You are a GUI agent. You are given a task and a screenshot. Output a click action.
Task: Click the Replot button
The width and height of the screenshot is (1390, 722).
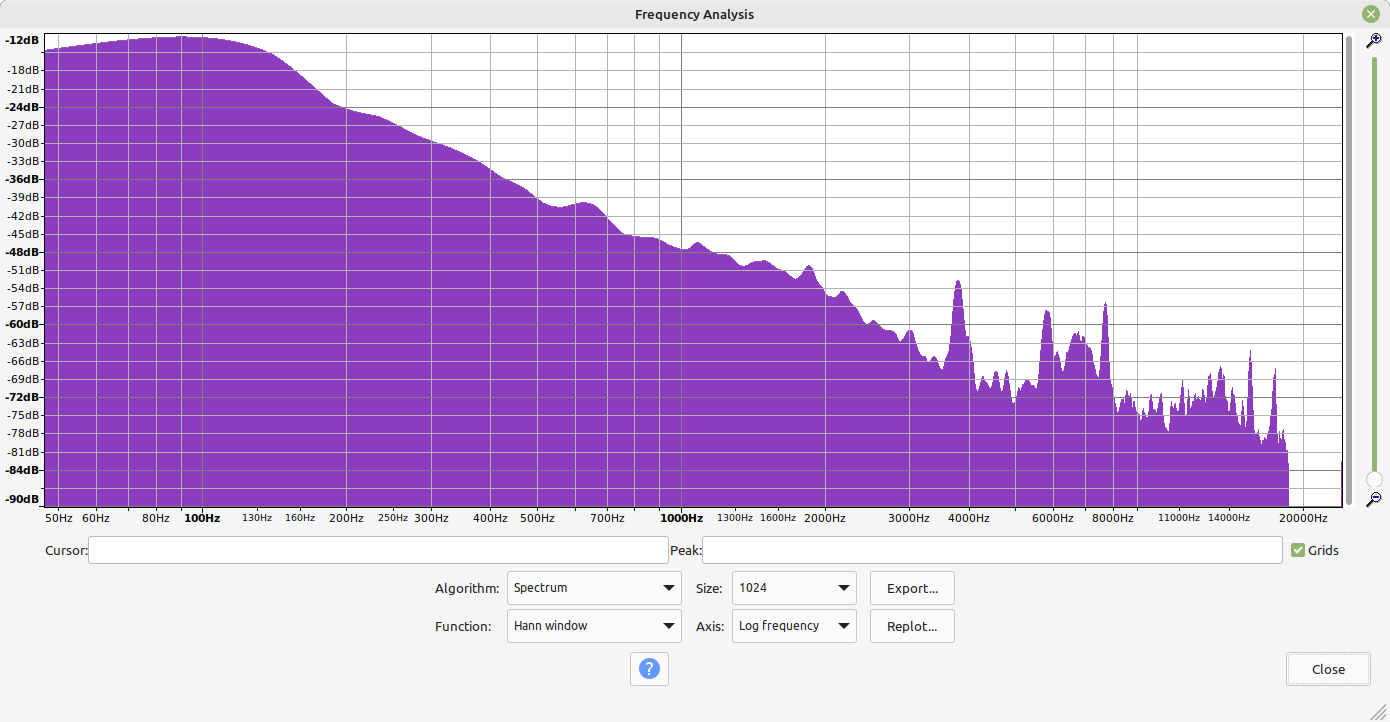click(x=911, y=625)
